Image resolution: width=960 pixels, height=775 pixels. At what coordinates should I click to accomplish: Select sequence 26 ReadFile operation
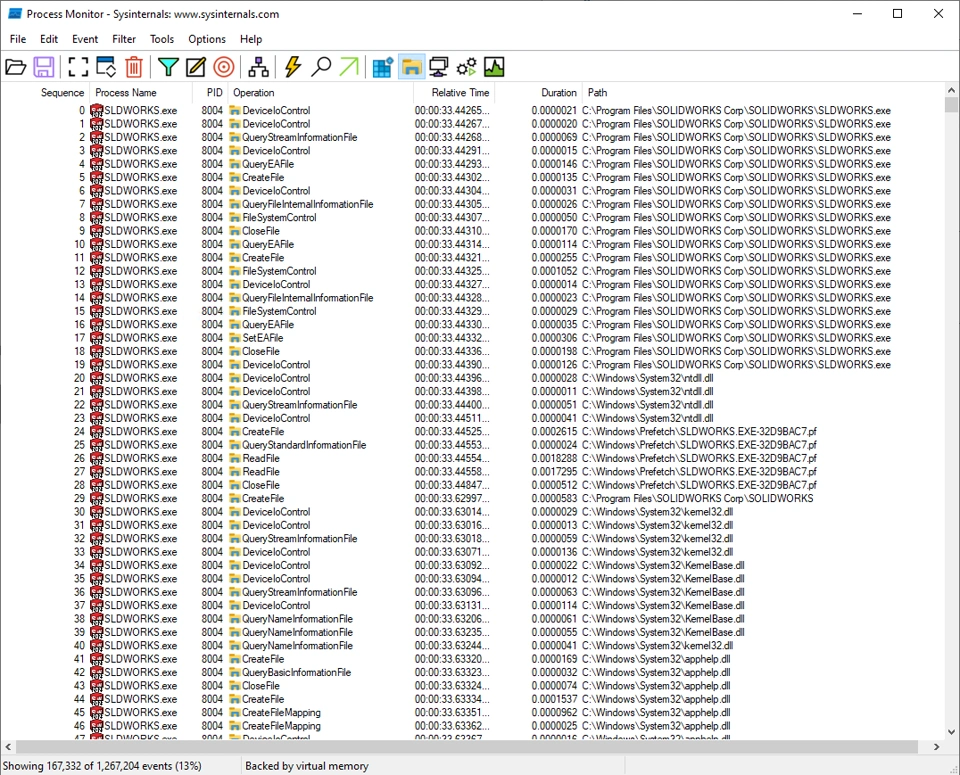pos(261,459)
